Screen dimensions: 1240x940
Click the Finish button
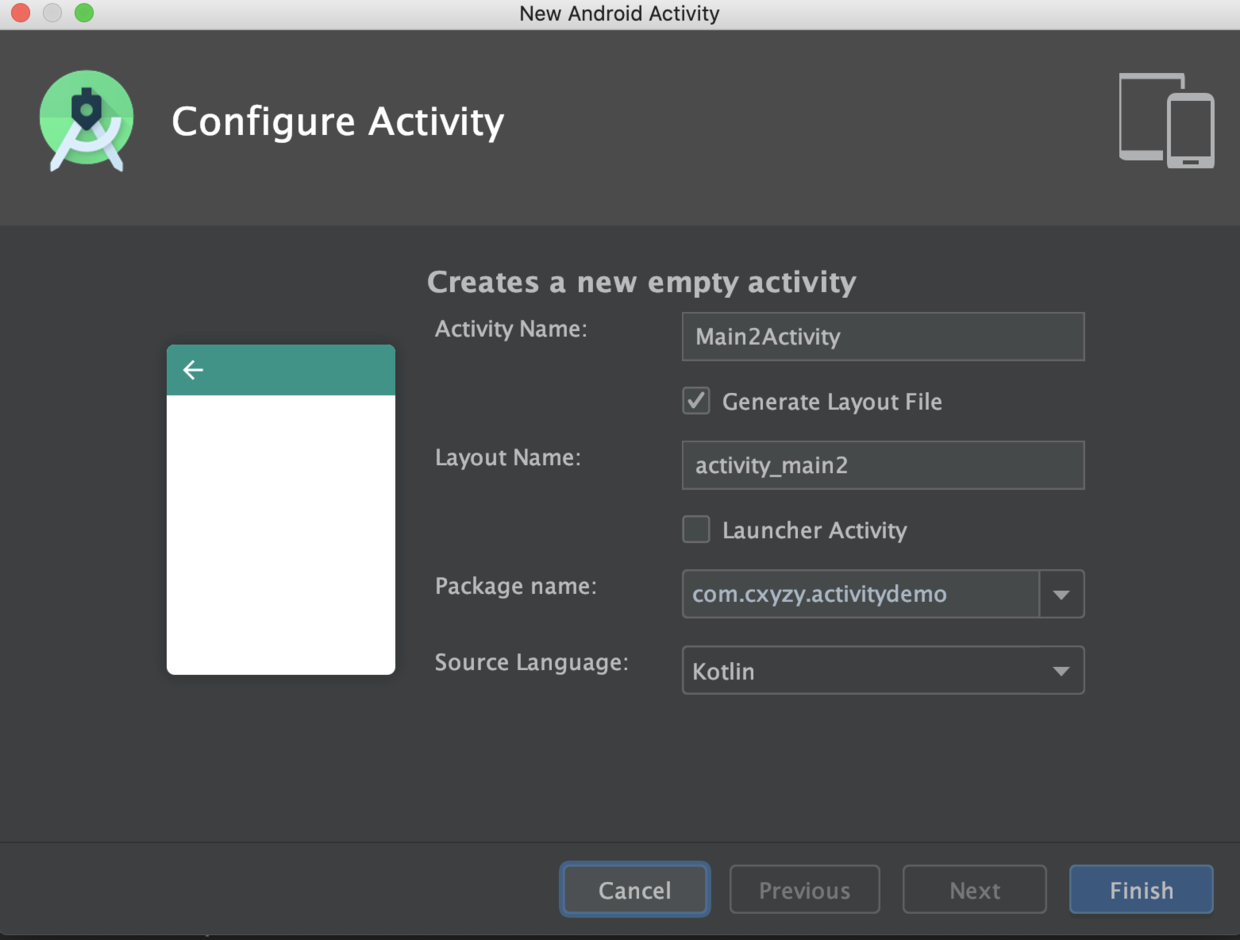pos(1141,890)
